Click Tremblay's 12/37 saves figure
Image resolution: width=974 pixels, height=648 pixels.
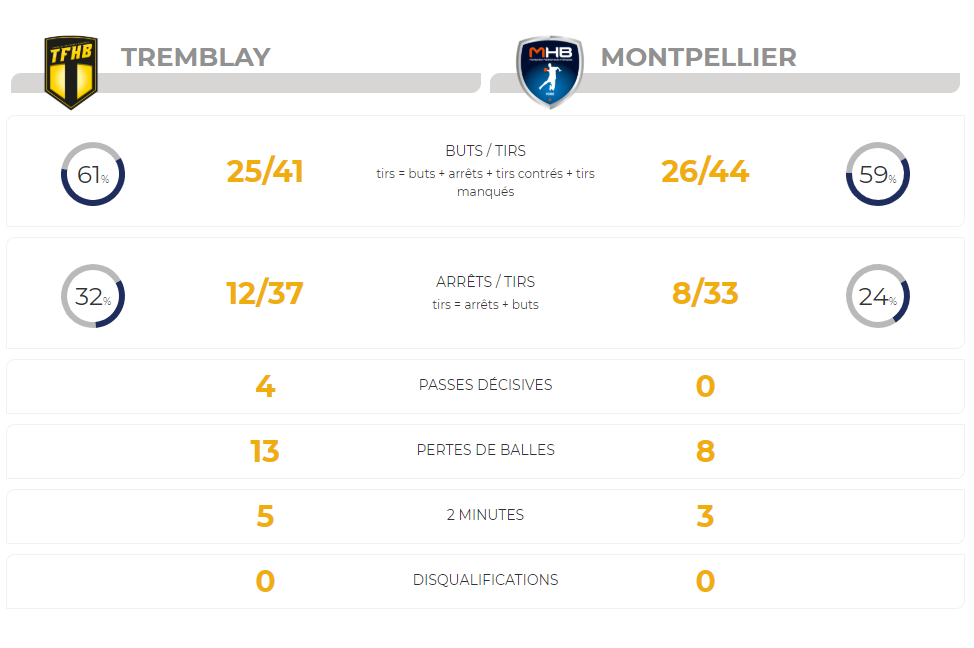click(x=265, y=293)
